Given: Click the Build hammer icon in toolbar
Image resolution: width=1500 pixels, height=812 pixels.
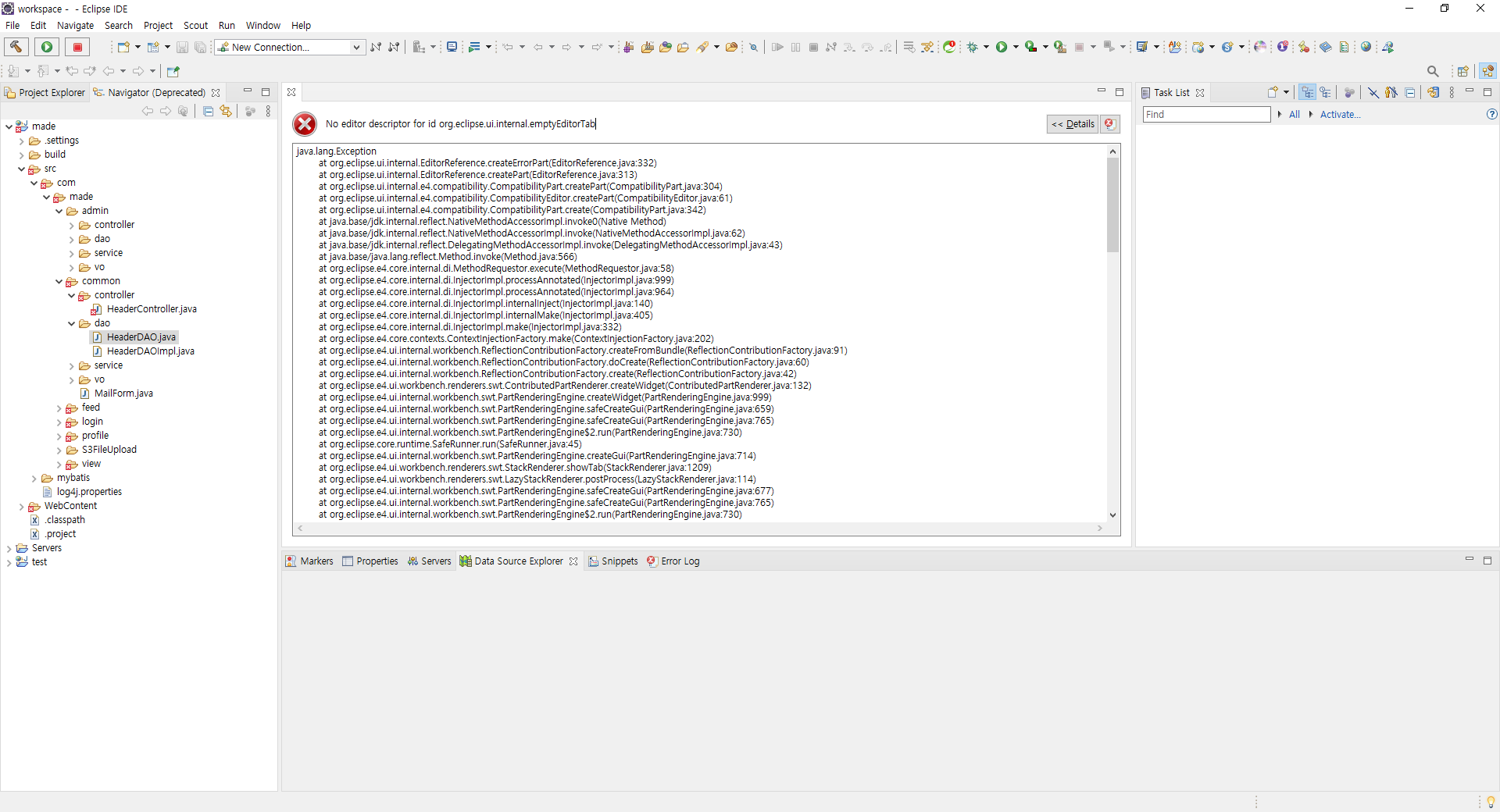Looking at the screenshot, I should point(16,47).
